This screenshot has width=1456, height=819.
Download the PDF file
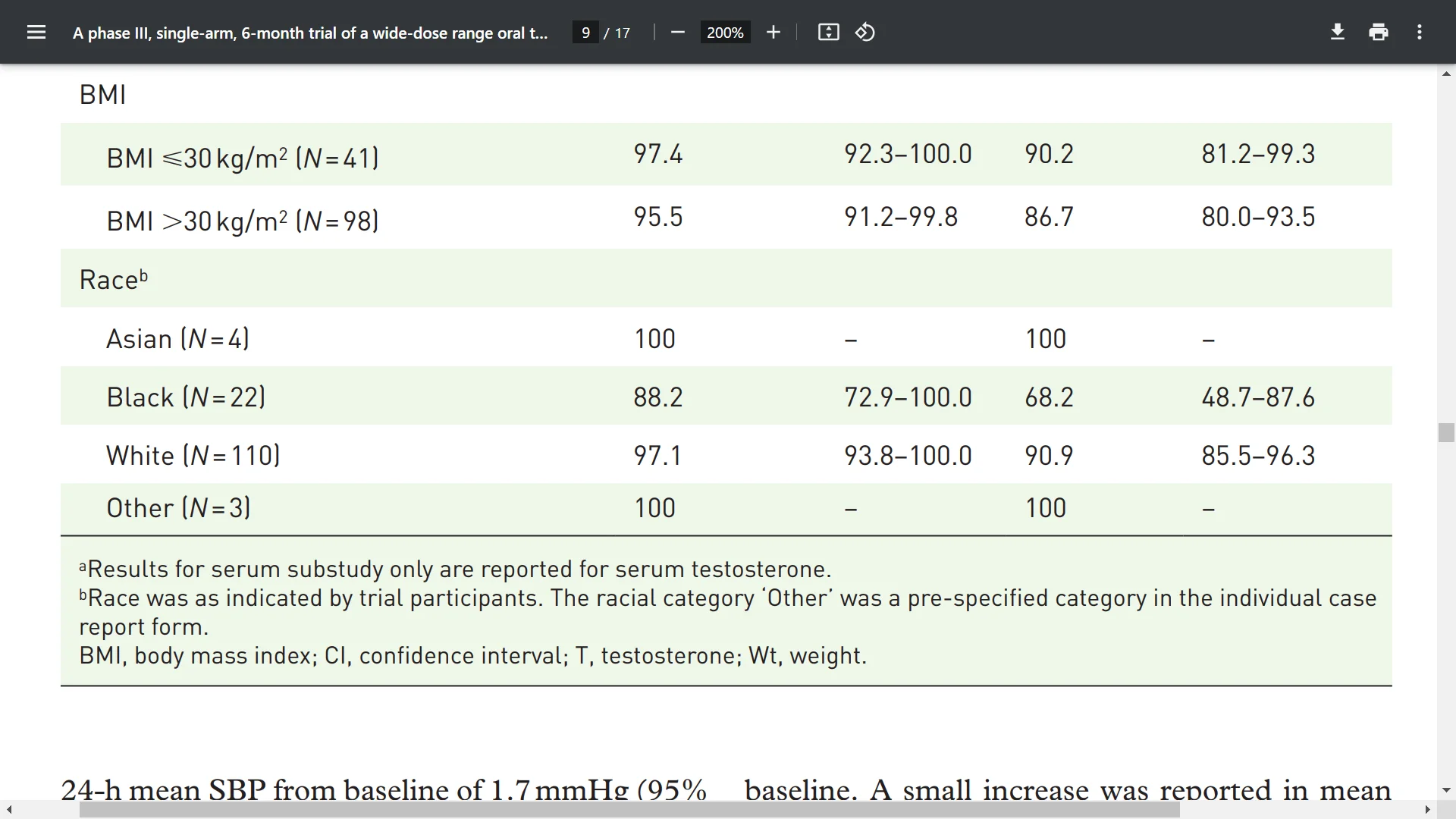coord(1338,32)
